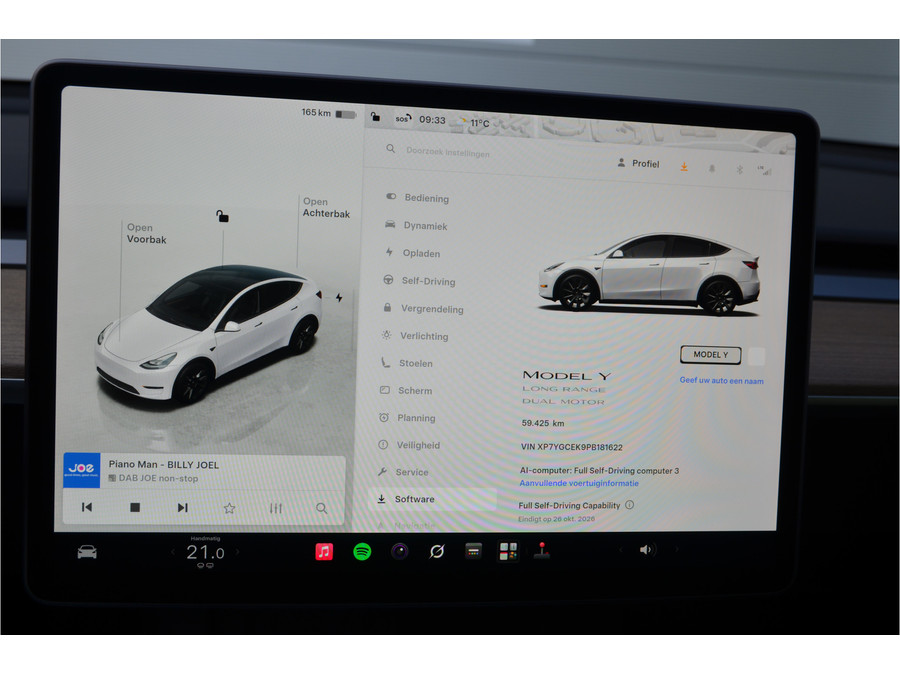Tap the 21.0 temperature setting
900x675 pixels.
coord(205,552)
